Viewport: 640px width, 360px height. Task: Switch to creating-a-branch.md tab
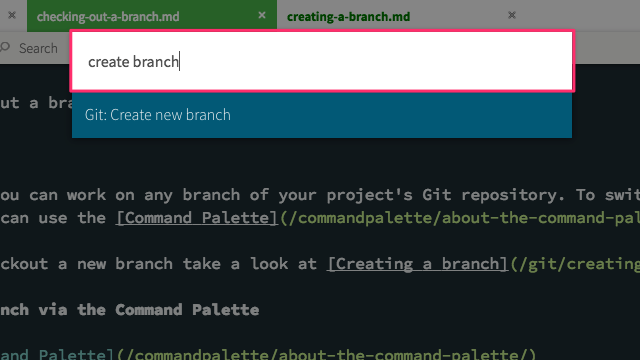tap(348, 16)
